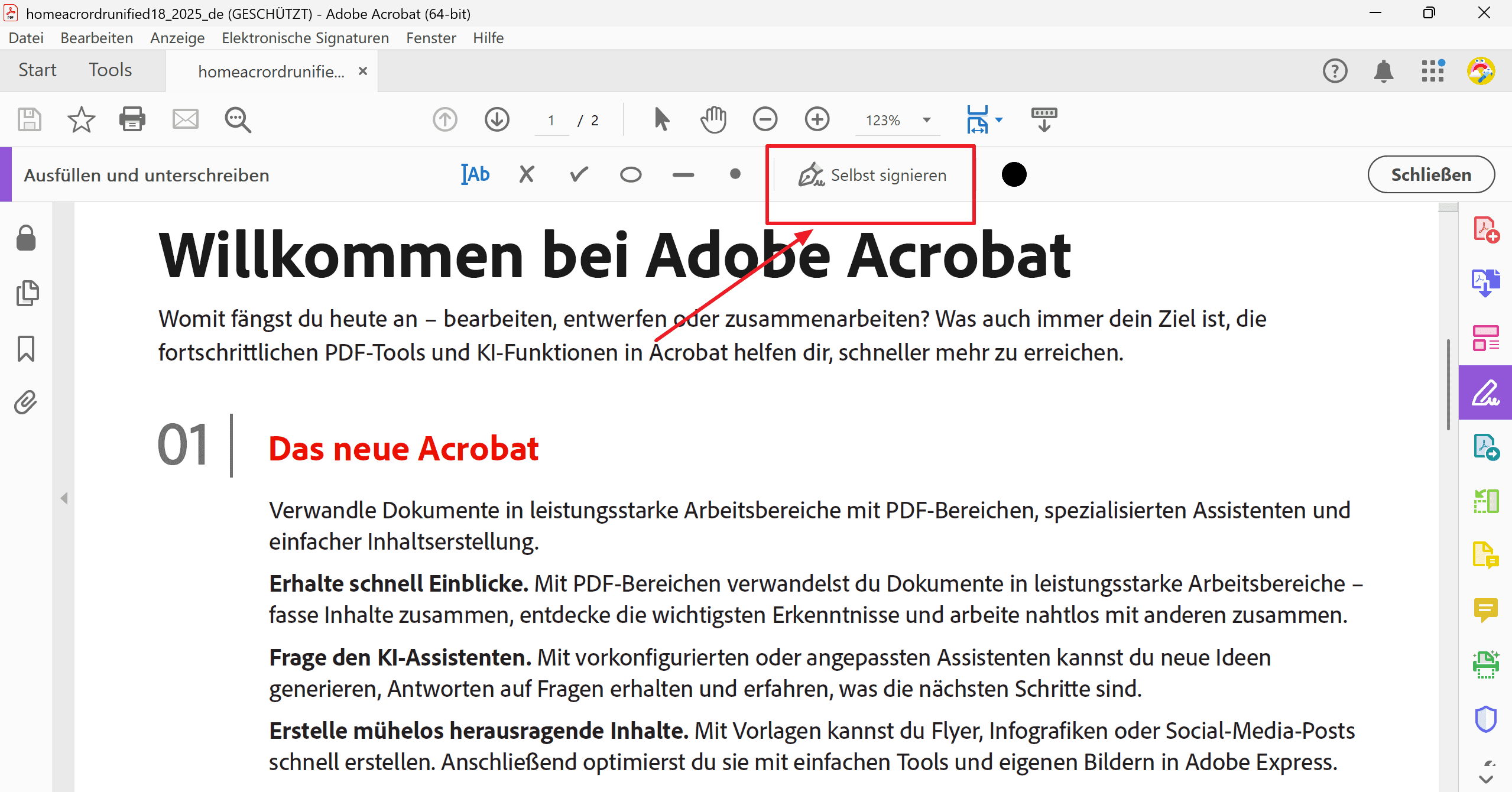Print the document with printer icon
The image size is (1512, 792).
[x=132, y=120]
